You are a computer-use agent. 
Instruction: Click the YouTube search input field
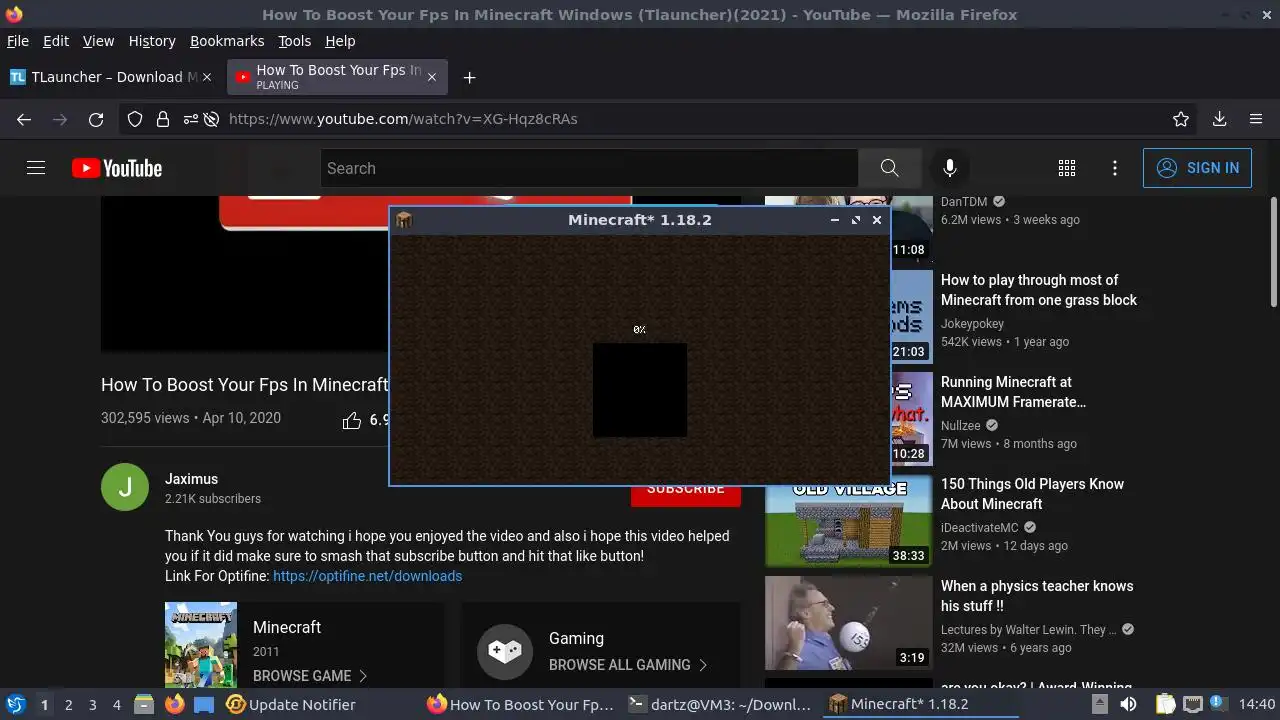589,168
